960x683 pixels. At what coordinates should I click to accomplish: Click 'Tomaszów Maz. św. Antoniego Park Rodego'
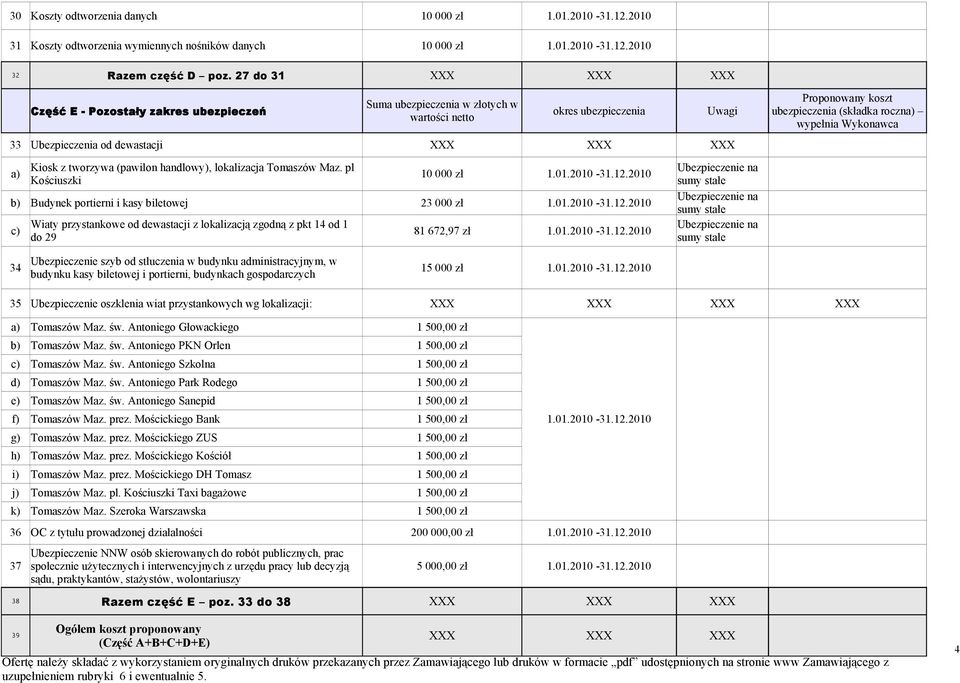(134, 383)
